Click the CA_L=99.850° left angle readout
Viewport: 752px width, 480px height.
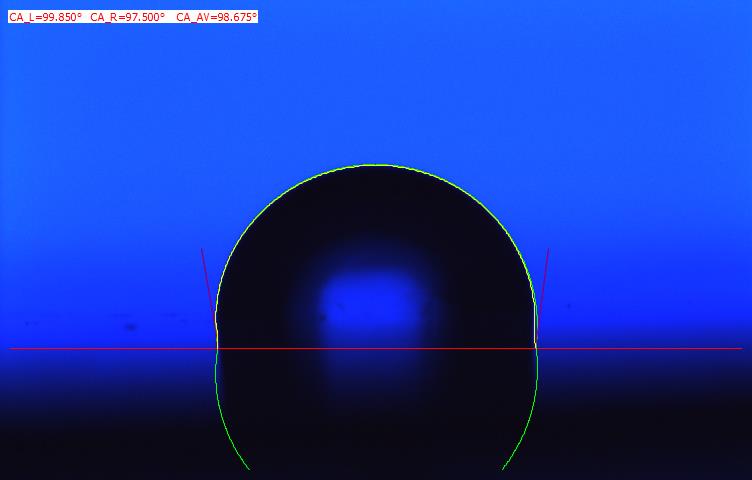coord(46,17)
